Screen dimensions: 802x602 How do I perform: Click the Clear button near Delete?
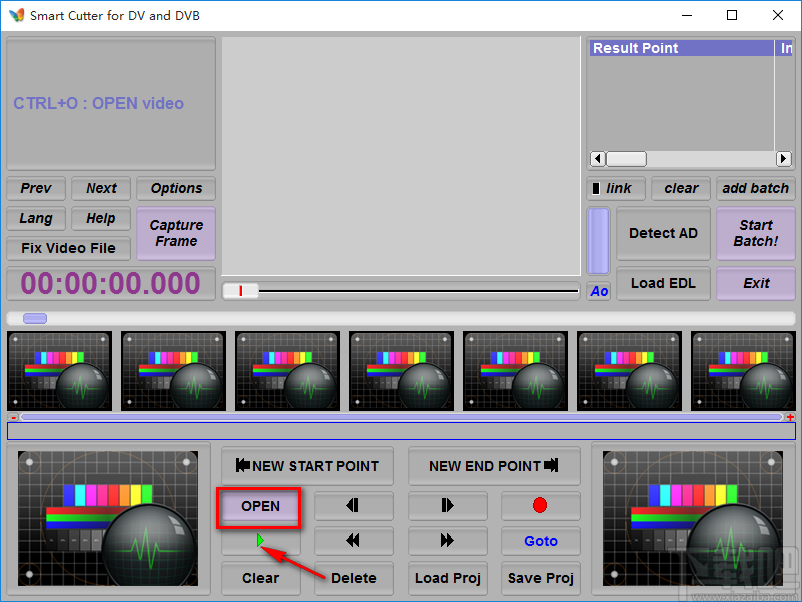(260, 578)
